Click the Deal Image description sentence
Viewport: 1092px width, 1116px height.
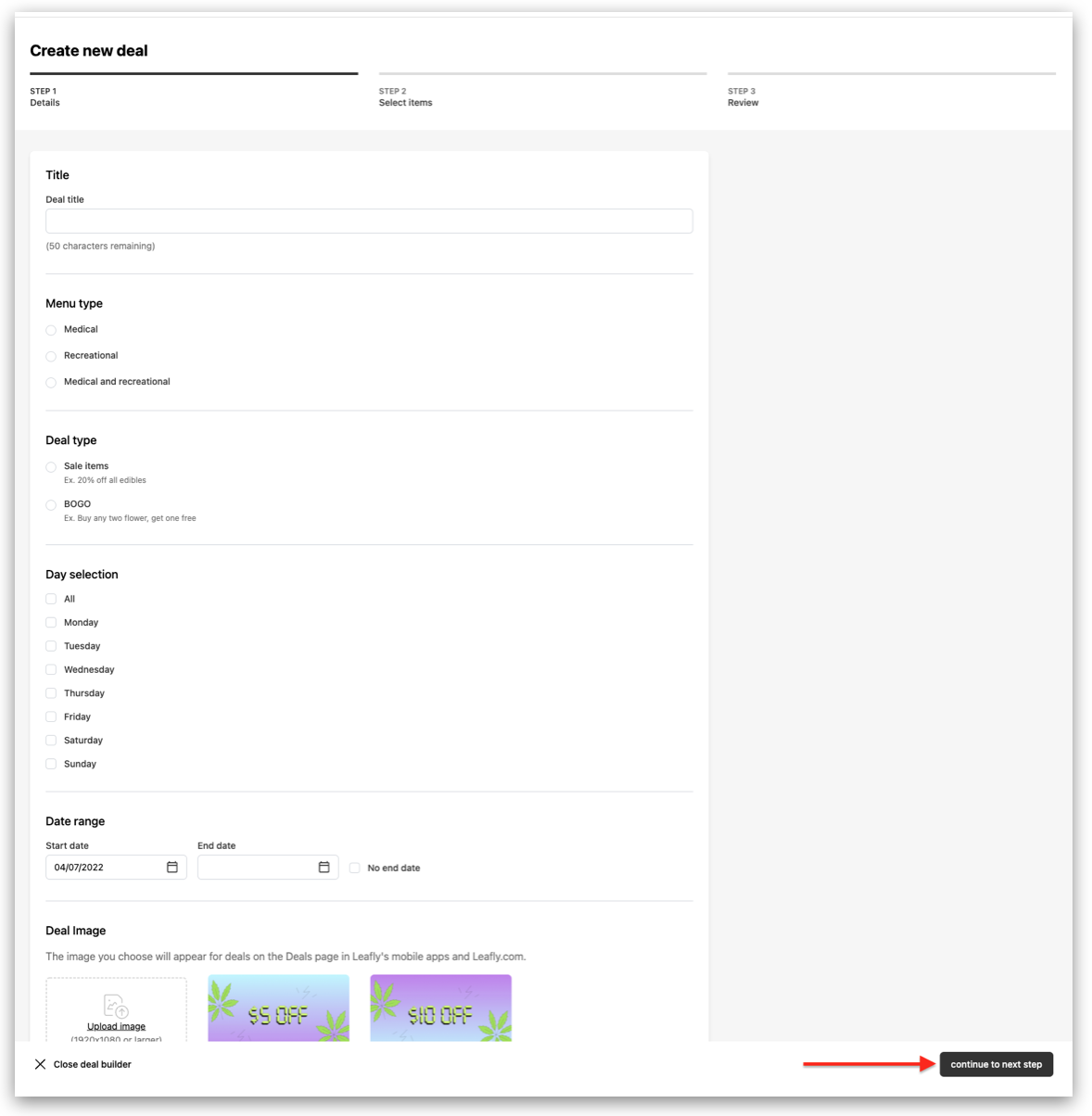click(x=286, y=957)
